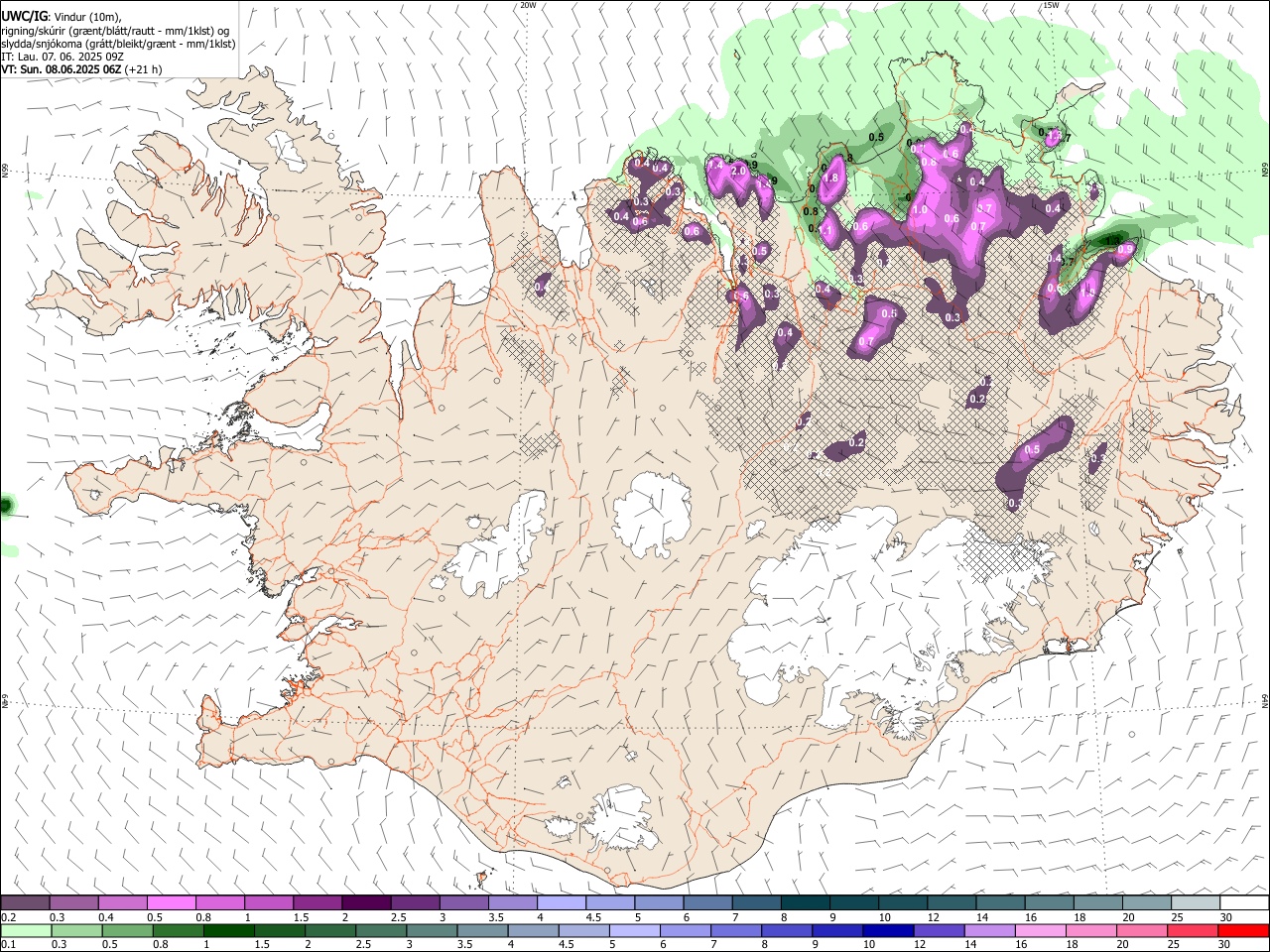
Task: Click the 'slydda/snjókoma' legend description line
Action: pyautogui.click(x=118, y=44)
